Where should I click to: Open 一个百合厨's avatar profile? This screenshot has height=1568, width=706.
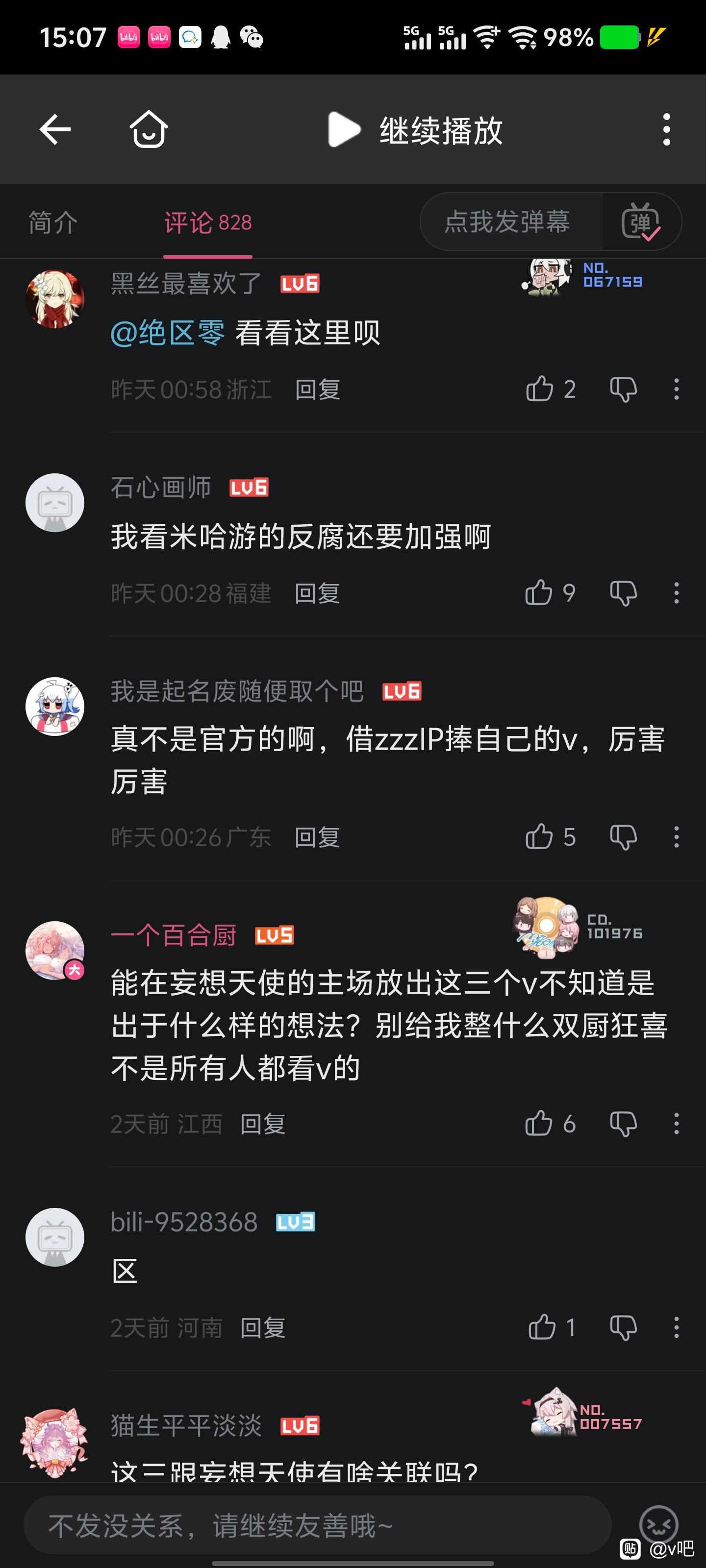point(55,950)
